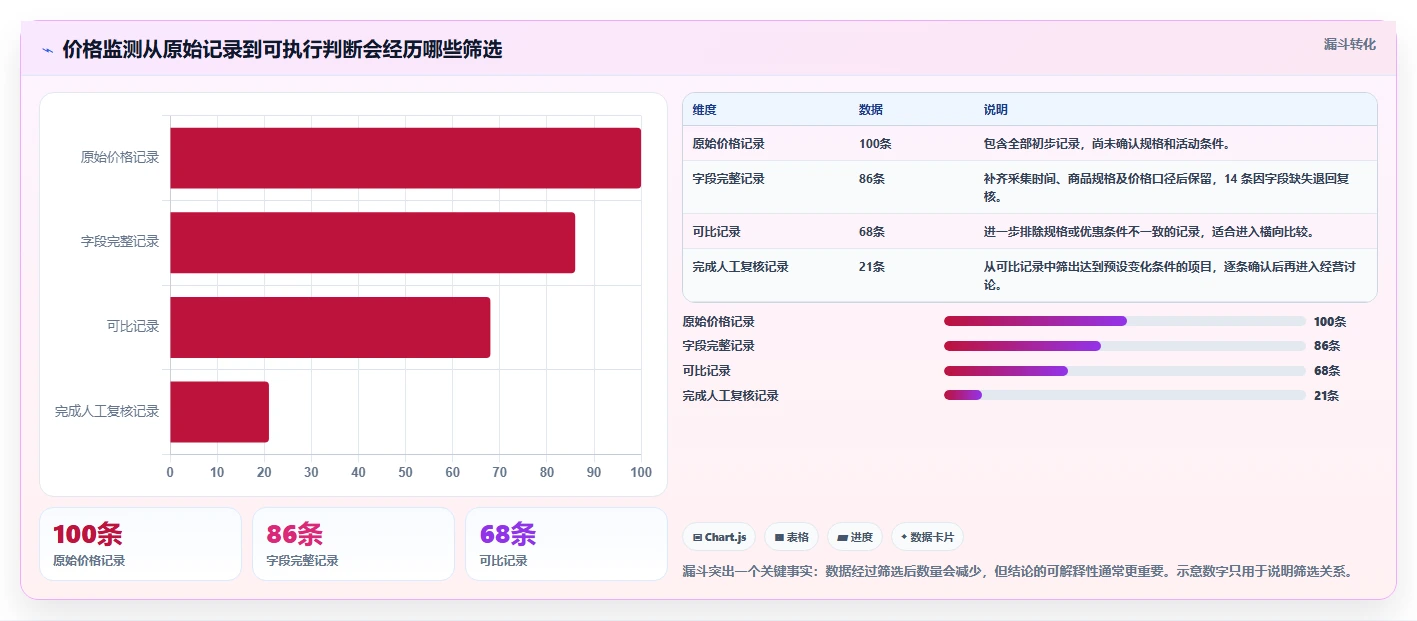The width and height of the screenshot is (1417, 621).
Task: Click the Chart.js chip
Action: coord(719,537)
